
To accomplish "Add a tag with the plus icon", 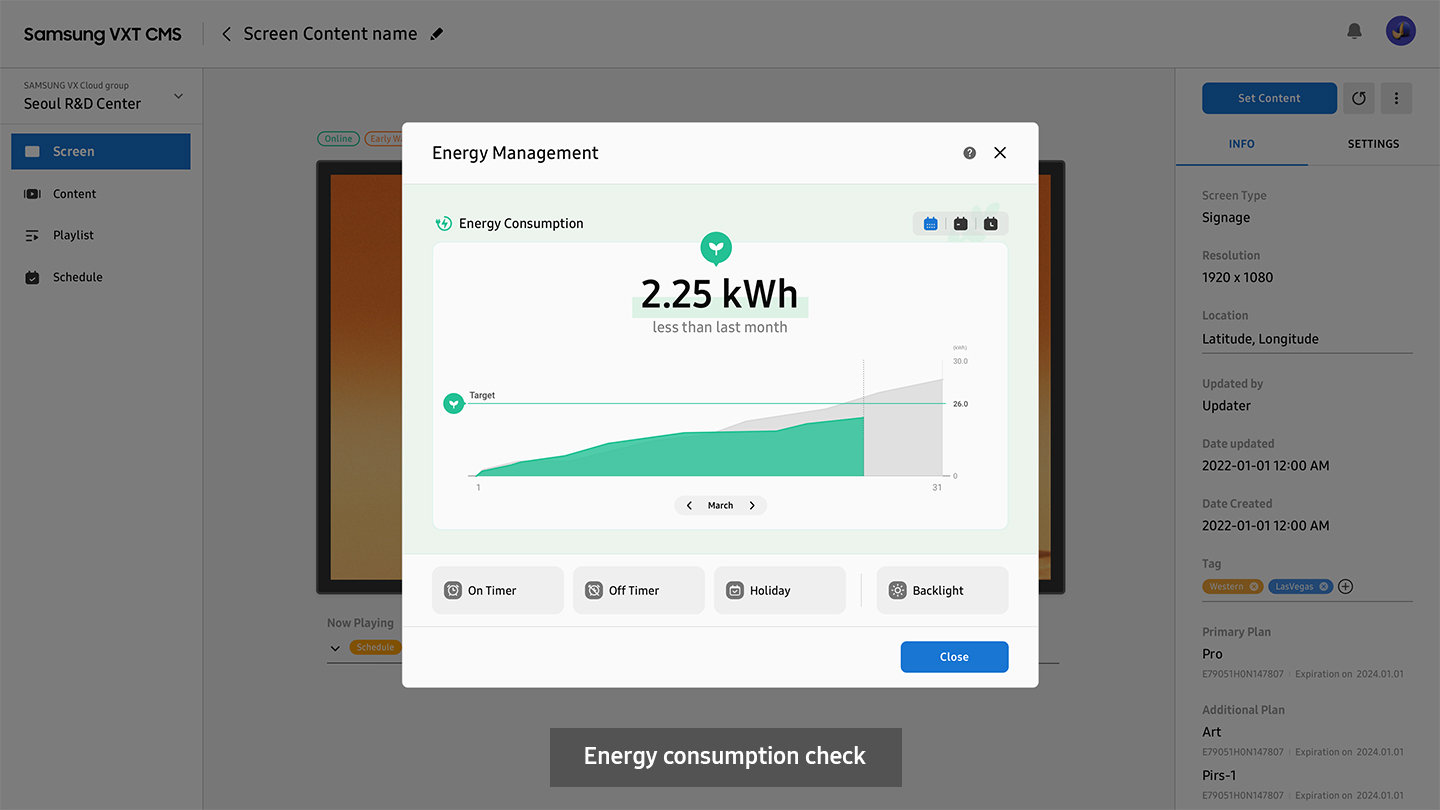I will click(1345, 587).
